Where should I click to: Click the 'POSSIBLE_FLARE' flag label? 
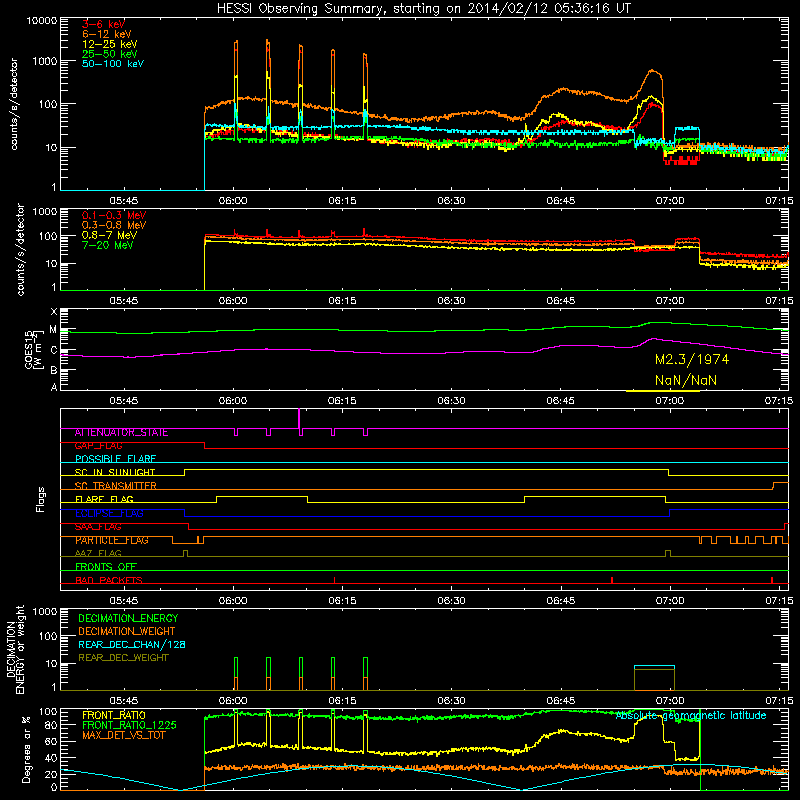tap(115, 459)
